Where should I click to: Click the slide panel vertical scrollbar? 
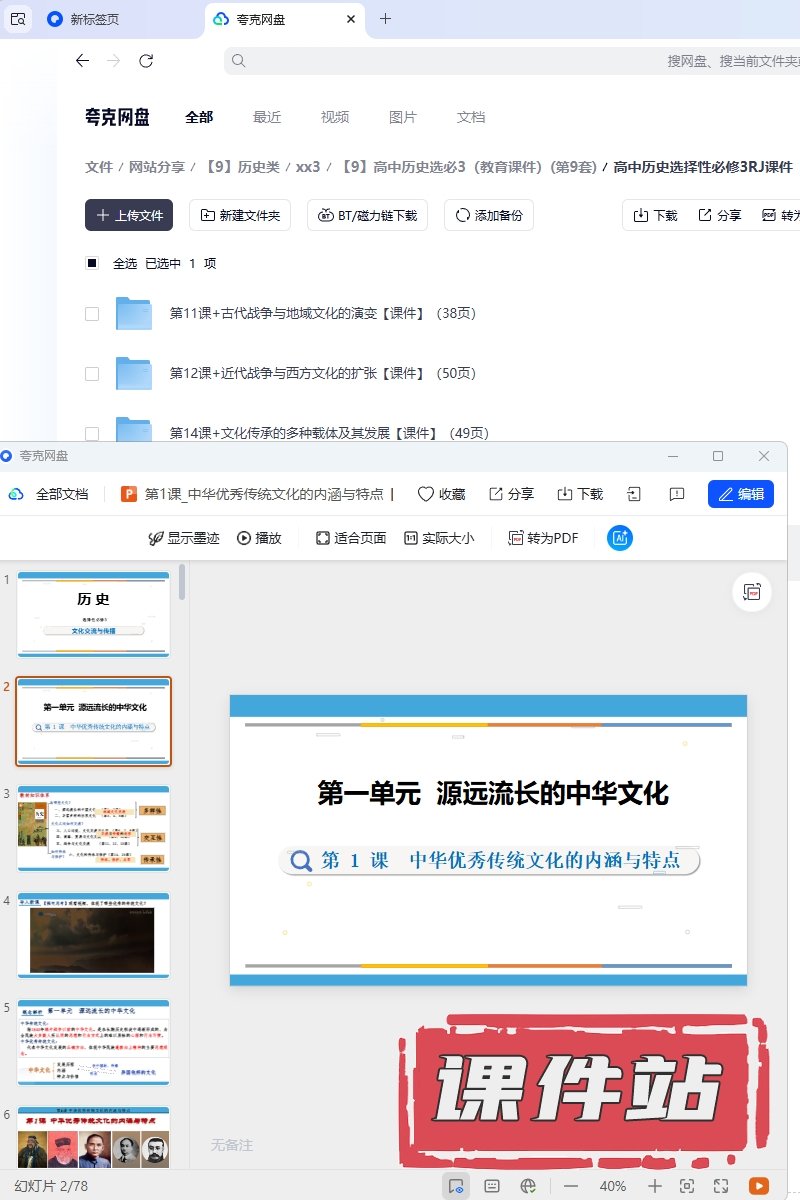coord(182,583)
